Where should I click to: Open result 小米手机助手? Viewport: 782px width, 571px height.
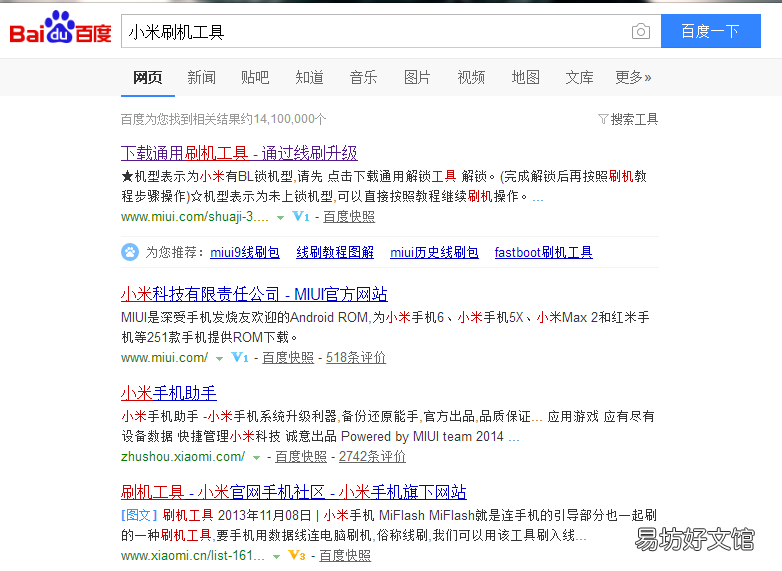[169, 393]
